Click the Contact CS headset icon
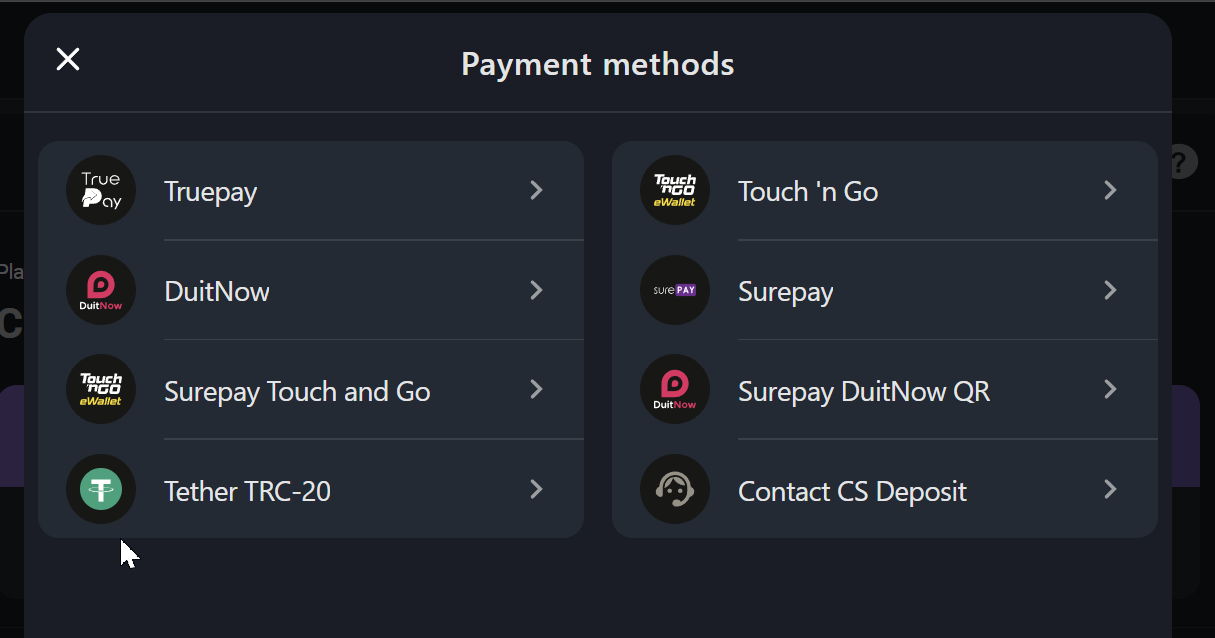 pyautogui.click(x=675, y=489)
